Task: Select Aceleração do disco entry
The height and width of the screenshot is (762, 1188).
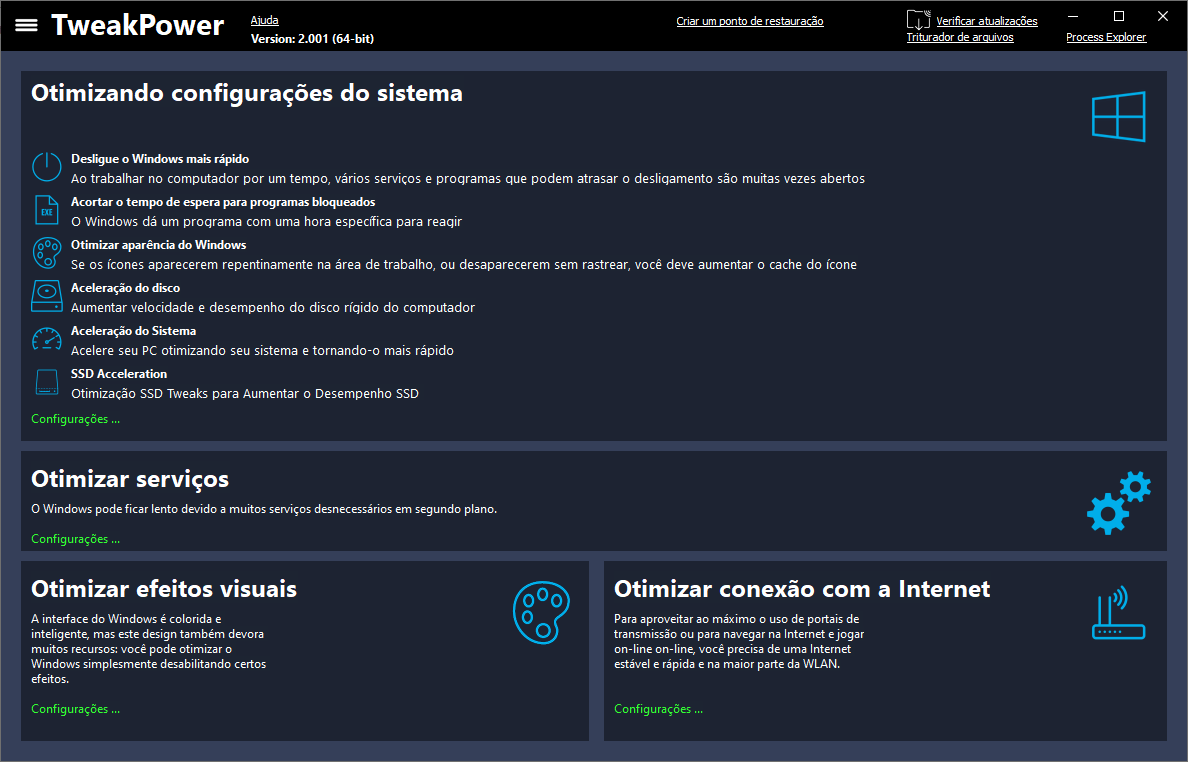Action: point(126,288)
